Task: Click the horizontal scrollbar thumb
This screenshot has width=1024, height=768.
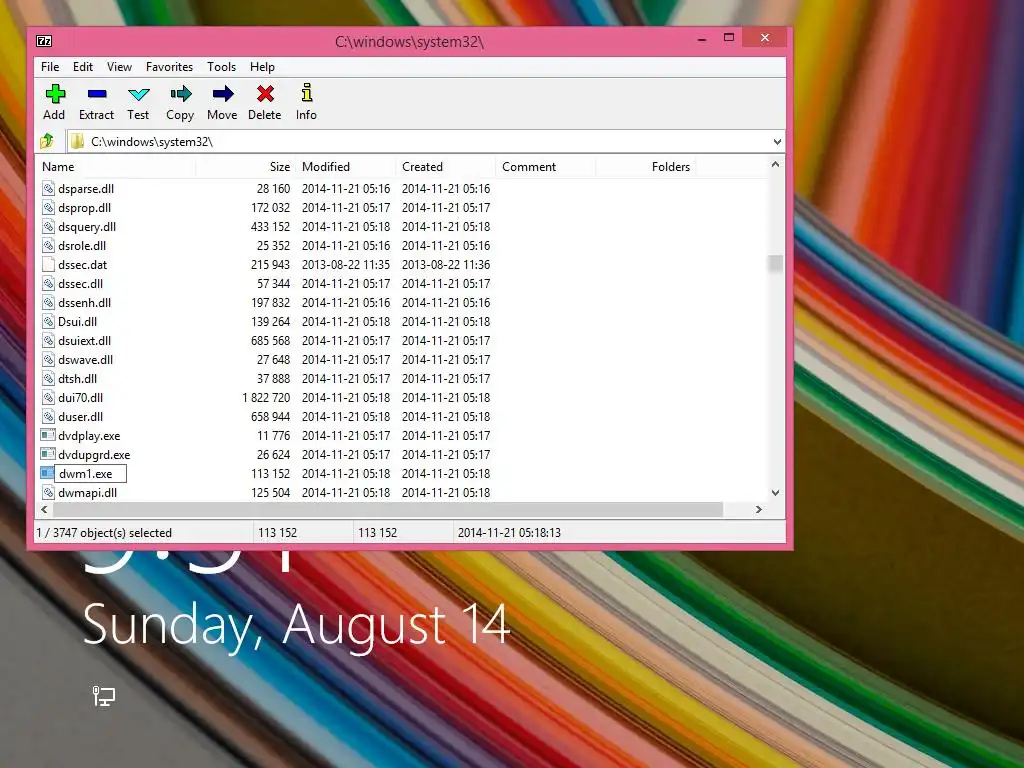Action: coord(388,509)
